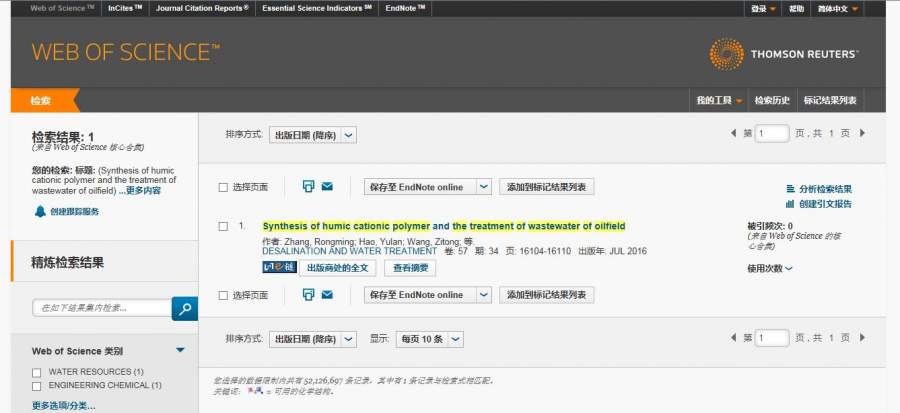The width and height of the screenshot is (900, 413).
Task: Click the bottom page number field
Action: pyautogui.click(x=772, y=338)
